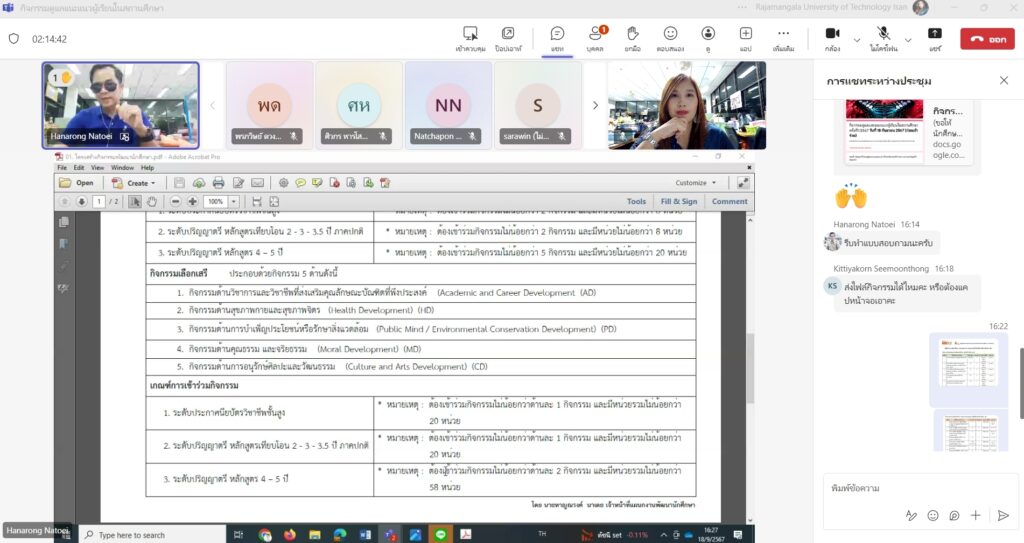Open the View layout menu
The width and height of the screenshot is (1024, 543).
click(x=708, y=38)
